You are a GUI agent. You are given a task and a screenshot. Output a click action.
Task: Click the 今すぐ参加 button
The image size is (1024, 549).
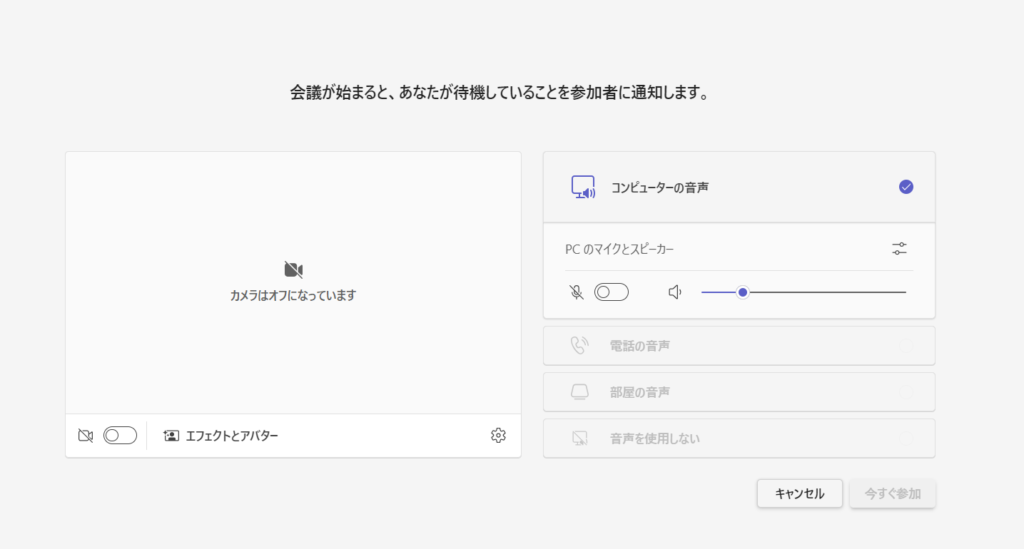(893, 494)
